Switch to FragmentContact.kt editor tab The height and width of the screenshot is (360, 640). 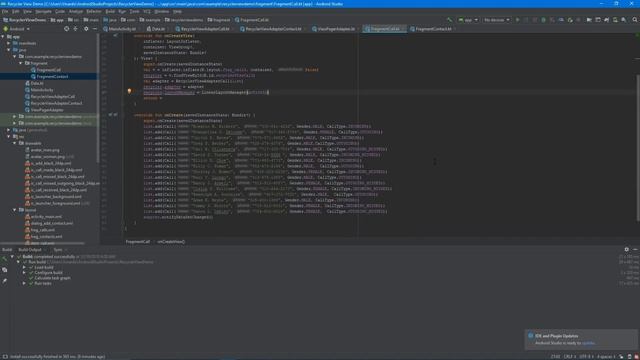[x=433, y=29]
